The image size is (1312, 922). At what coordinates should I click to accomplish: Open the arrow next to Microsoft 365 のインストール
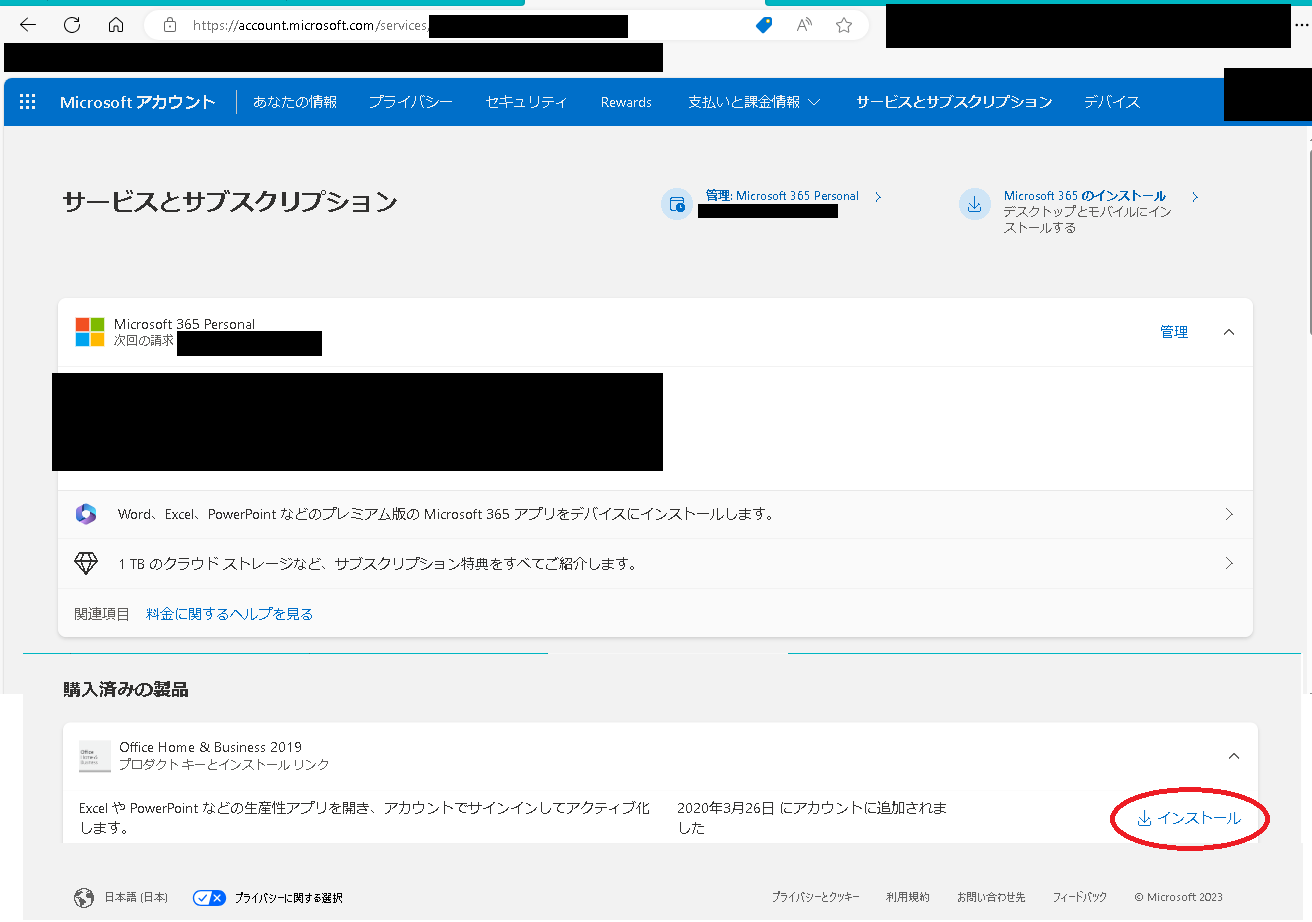[x=1195, y=197]
